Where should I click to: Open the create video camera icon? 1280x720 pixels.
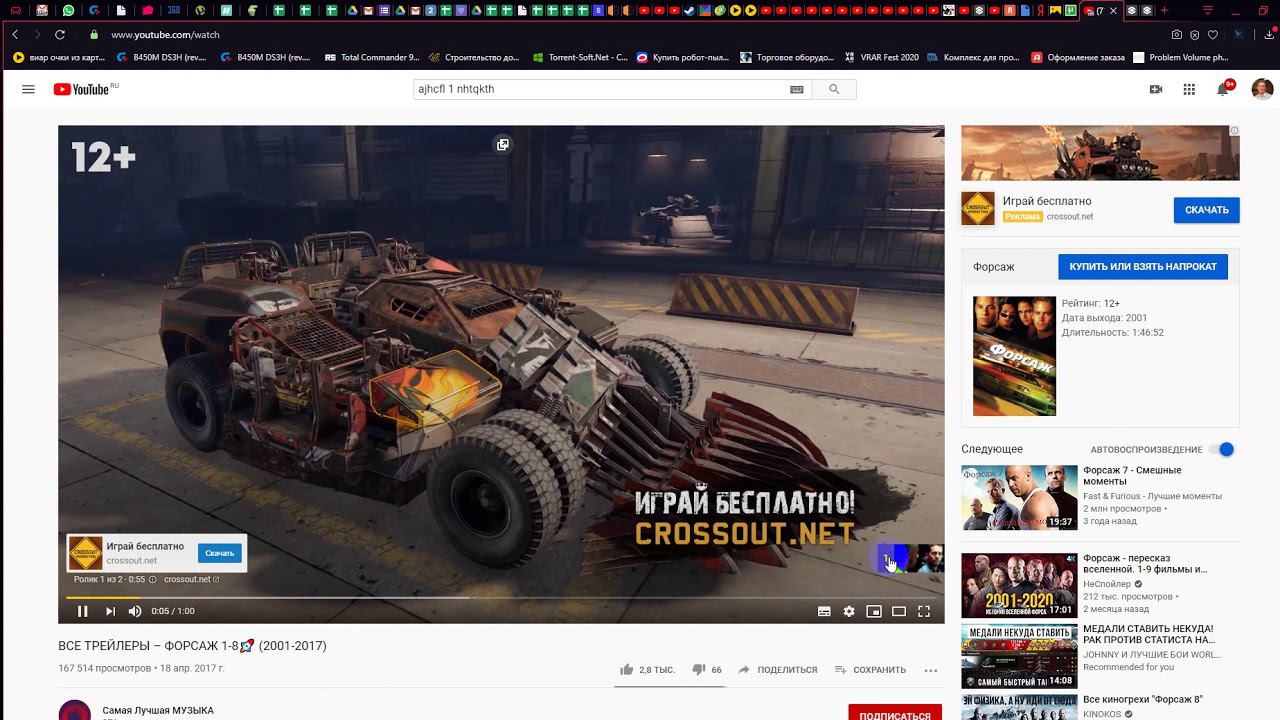[x=1156, y=89]
